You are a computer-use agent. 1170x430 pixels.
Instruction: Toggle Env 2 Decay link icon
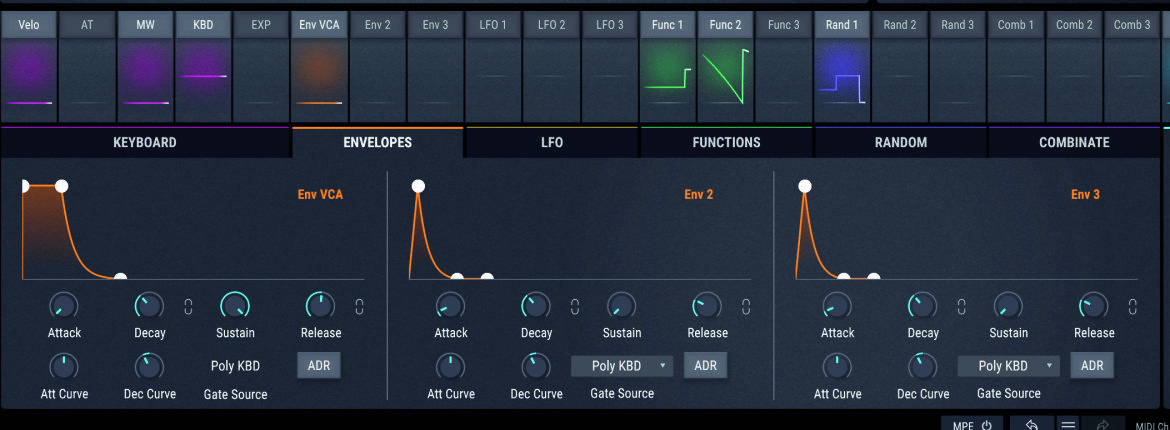(575, 306)
